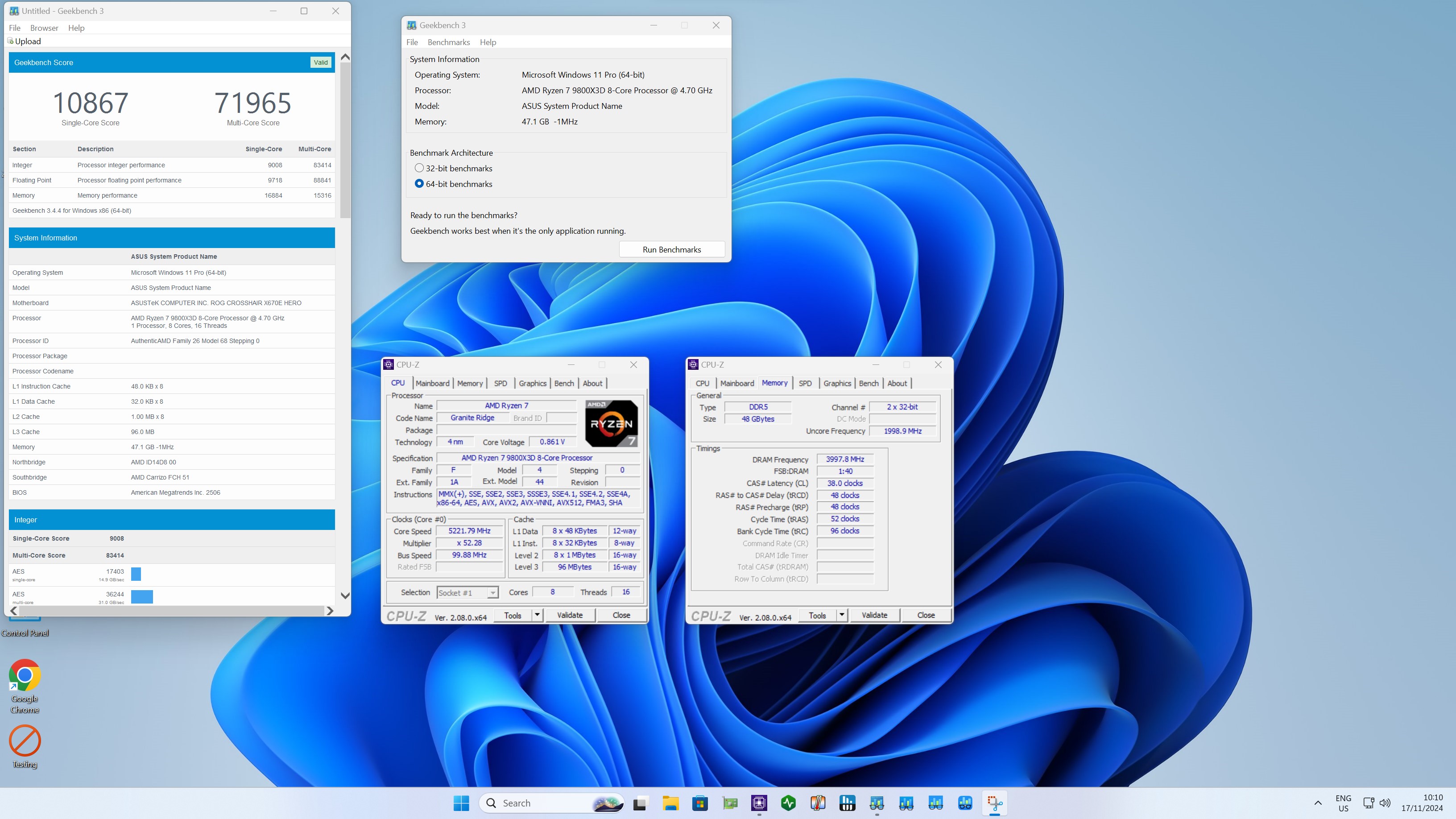Click the scroll left arrow in Geekbench results
1456x819 pixels.
tap(13, 611)
